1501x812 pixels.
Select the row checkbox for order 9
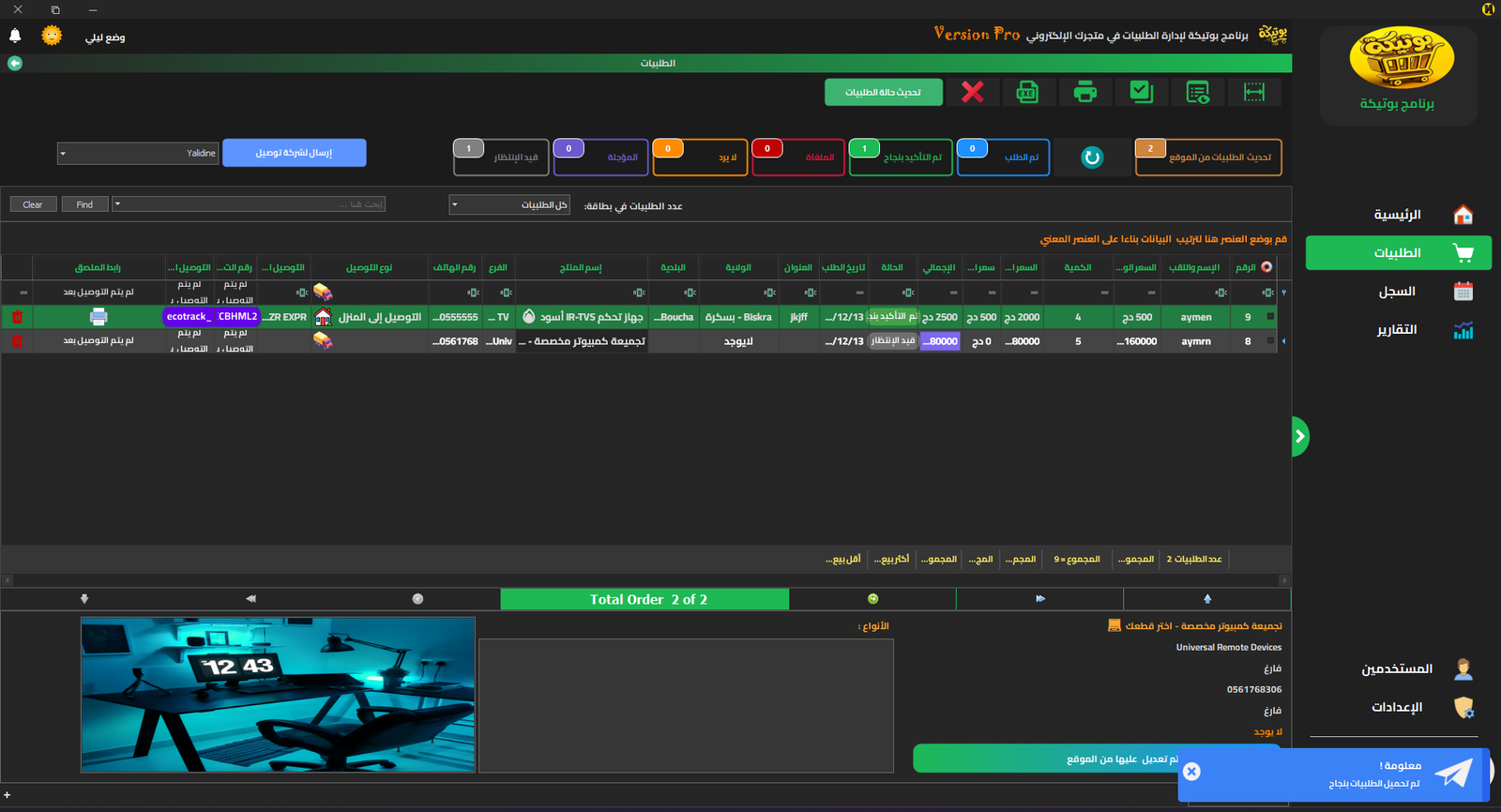pyautogui.click(x=1271, y=317)
